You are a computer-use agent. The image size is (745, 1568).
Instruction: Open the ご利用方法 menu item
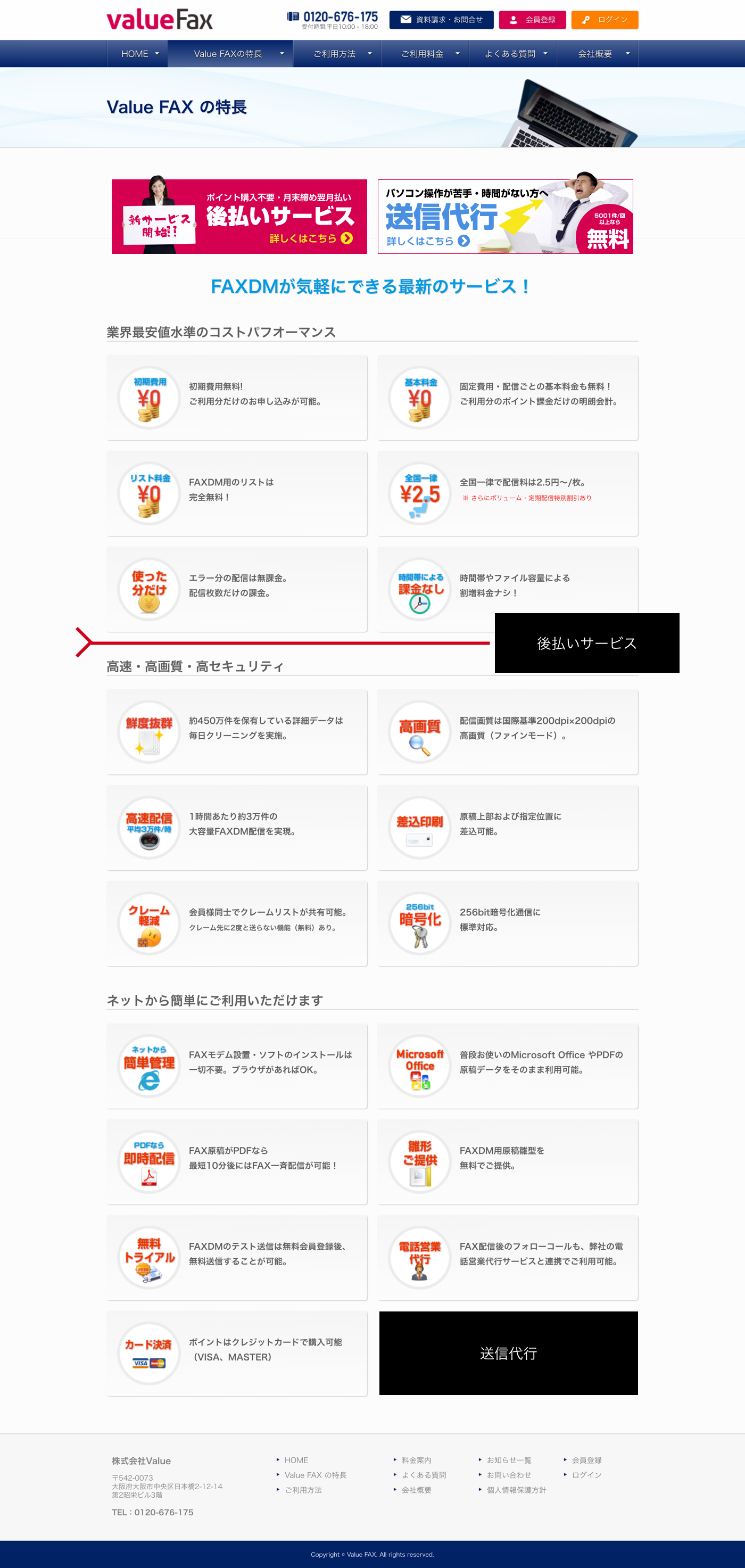tap(334, 54)
